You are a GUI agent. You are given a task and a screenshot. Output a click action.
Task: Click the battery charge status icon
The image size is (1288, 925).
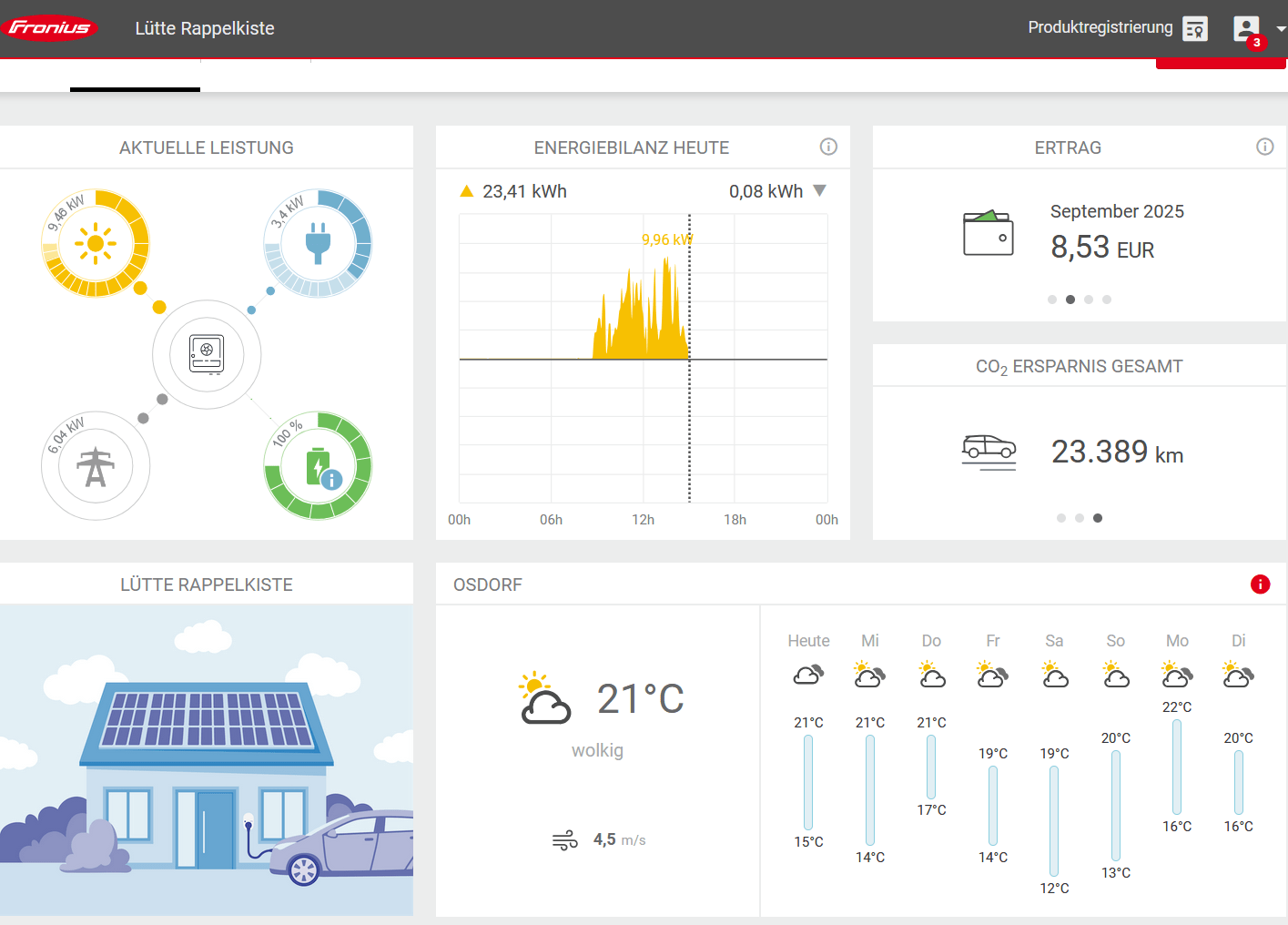(x=318, y=466)
